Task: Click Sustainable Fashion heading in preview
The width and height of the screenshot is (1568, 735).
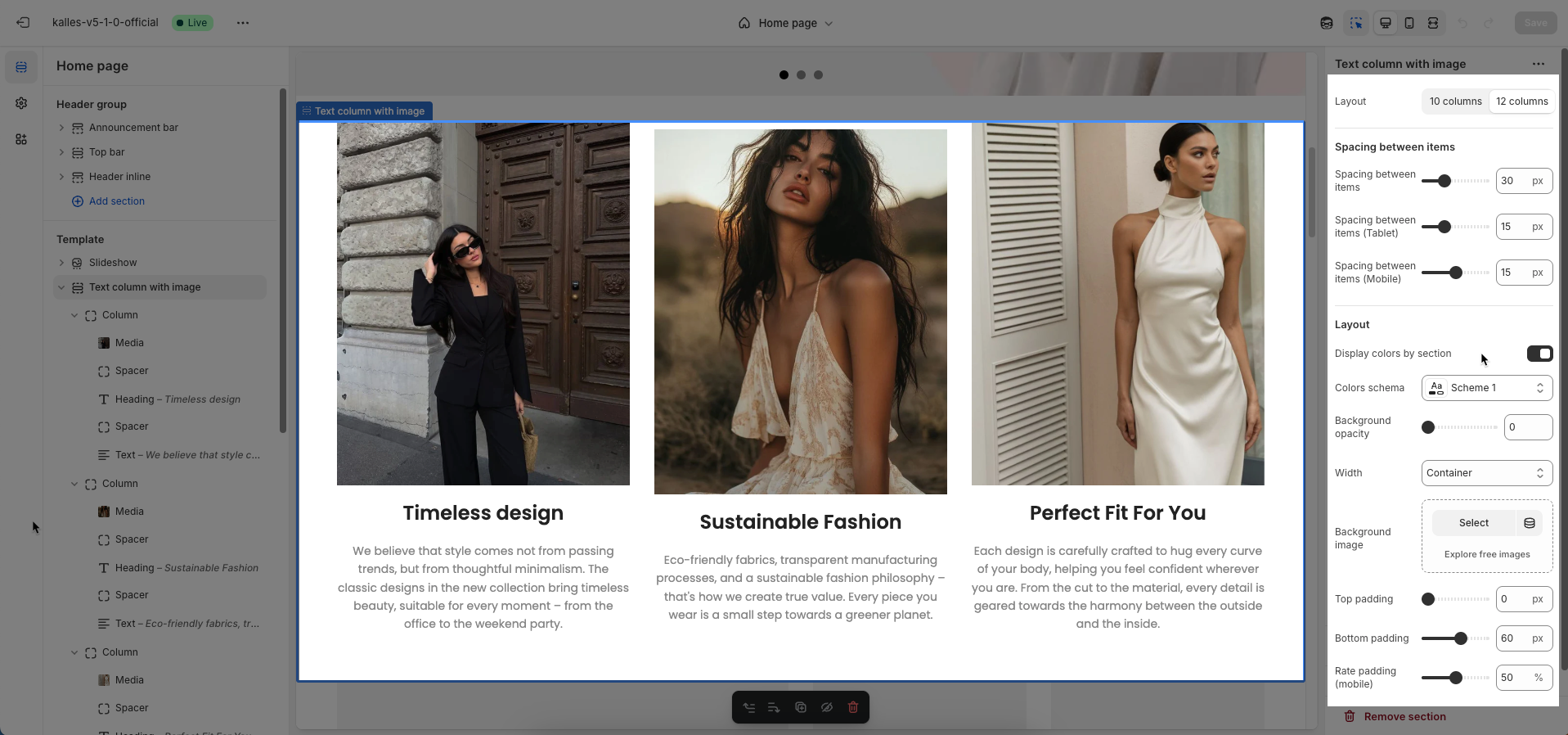Action: tap(801, 522)
